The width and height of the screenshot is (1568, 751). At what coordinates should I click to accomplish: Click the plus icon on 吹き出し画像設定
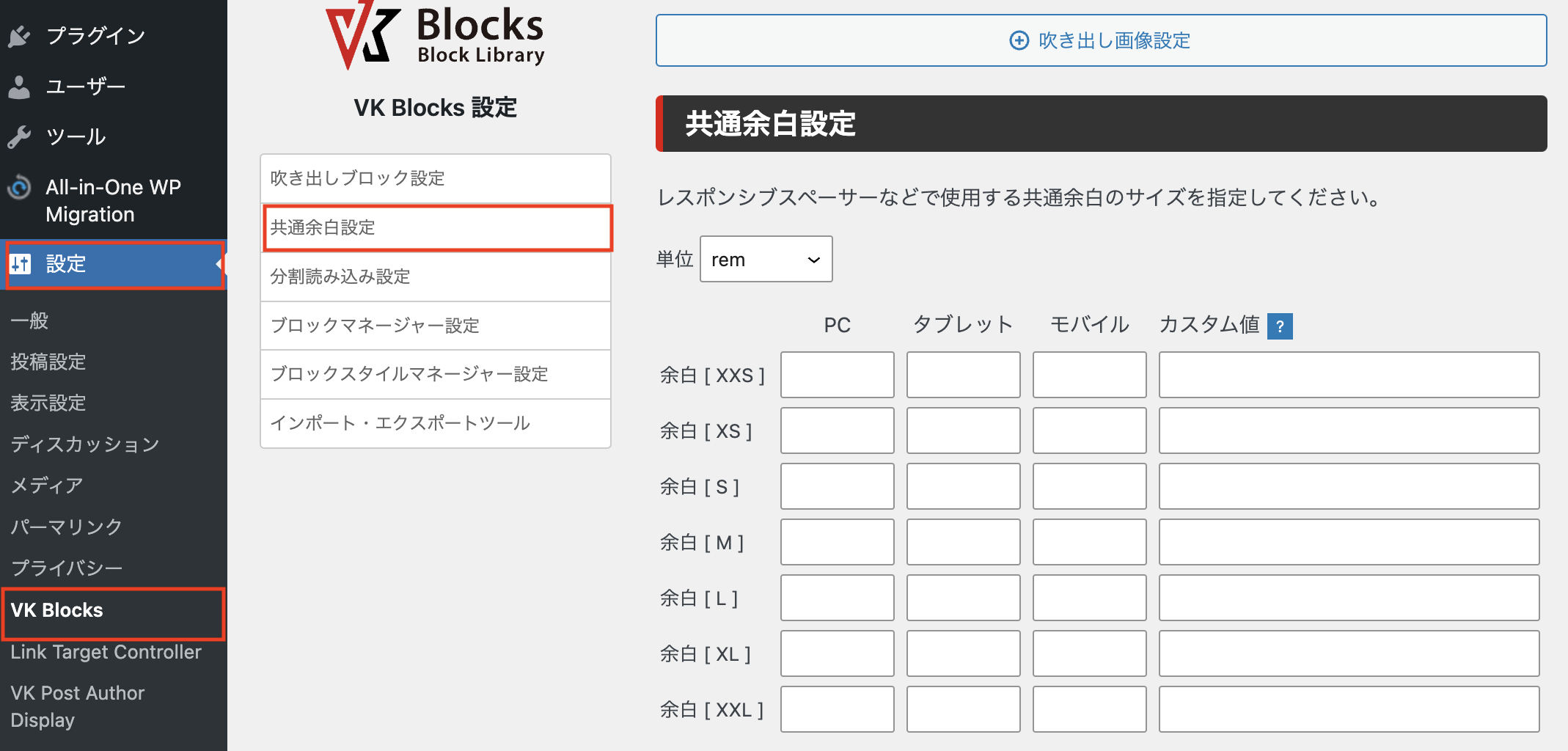point(1019,41)
